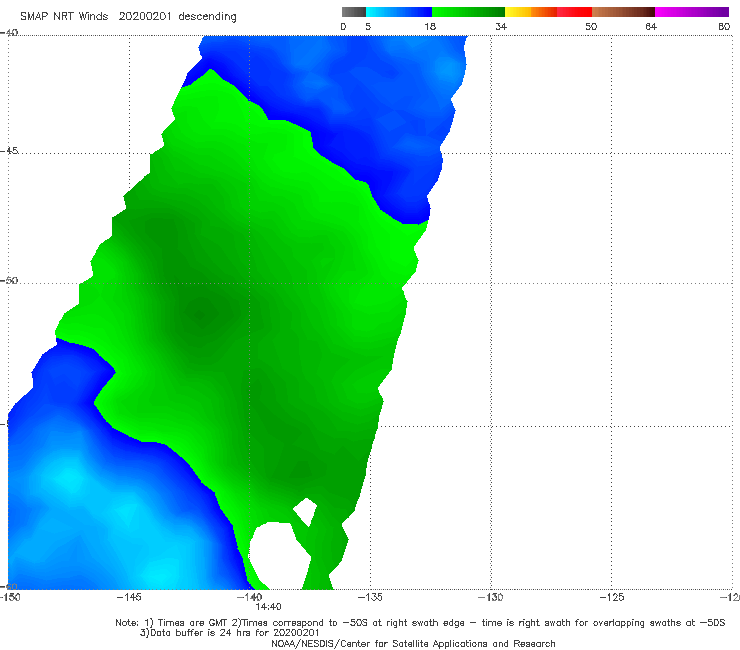The height and width of the screenshot is (650, 740).
Task: Click the magenta 64-80 segment of the color bar
Action: (692, 12)
